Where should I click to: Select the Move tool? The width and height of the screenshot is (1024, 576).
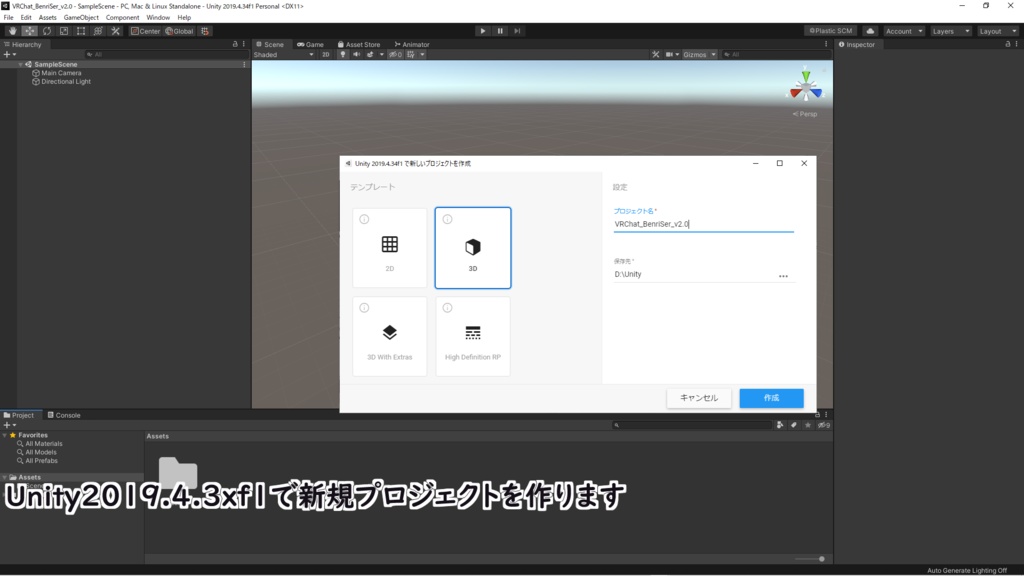tap(30, 31)
